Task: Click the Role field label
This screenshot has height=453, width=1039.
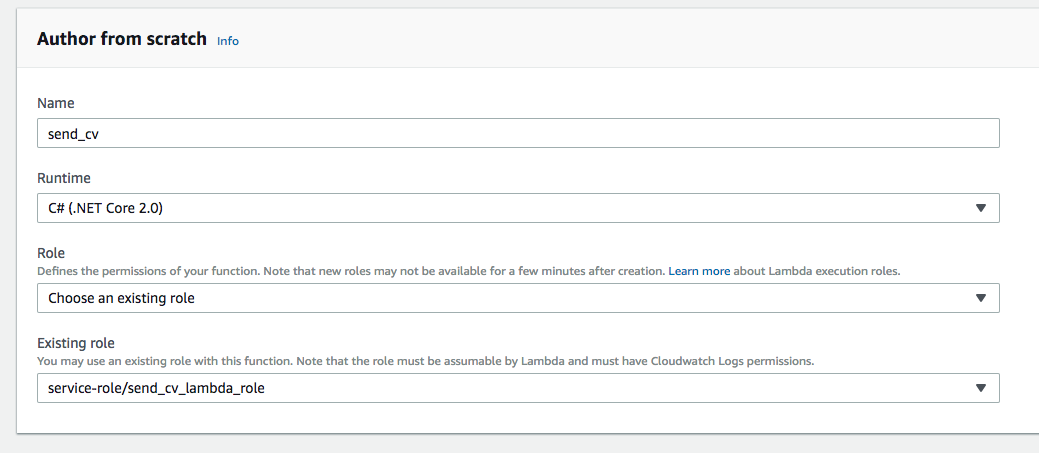Action: pyautogui.click(x=51, y=254)
